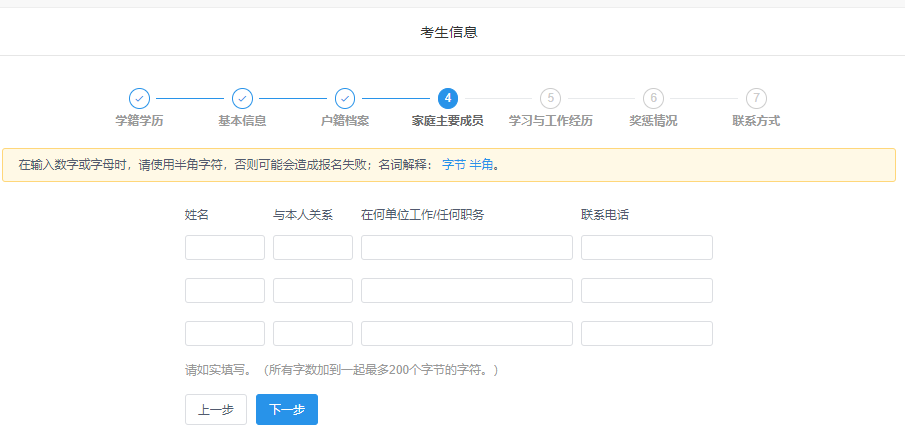The width and height of the screenshot is (905, 439).
Task: Focus the third row 联系电话 field
Action: coord(647,333)
